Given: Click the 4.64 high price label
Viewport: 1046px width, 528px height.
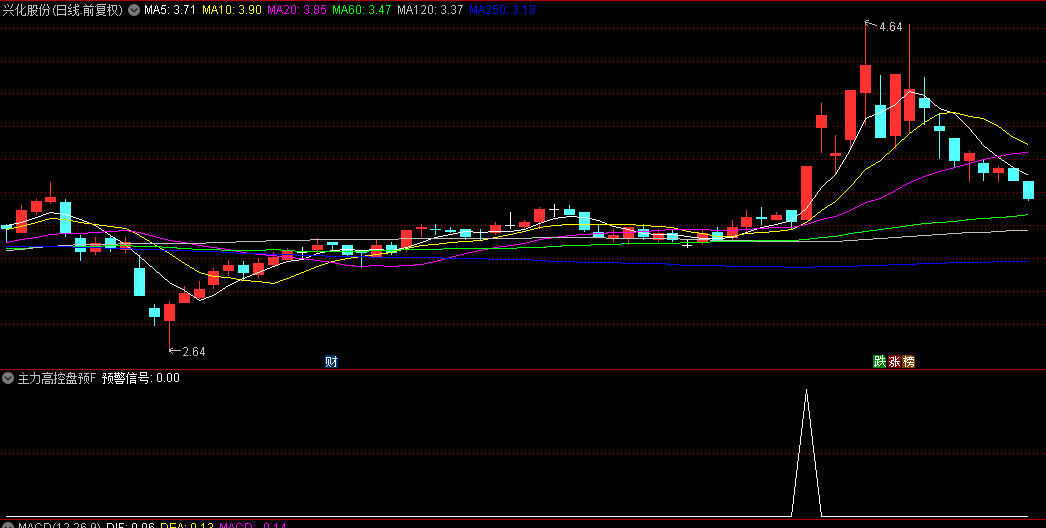Looking at the screenshot, I should tap(891, 27).
